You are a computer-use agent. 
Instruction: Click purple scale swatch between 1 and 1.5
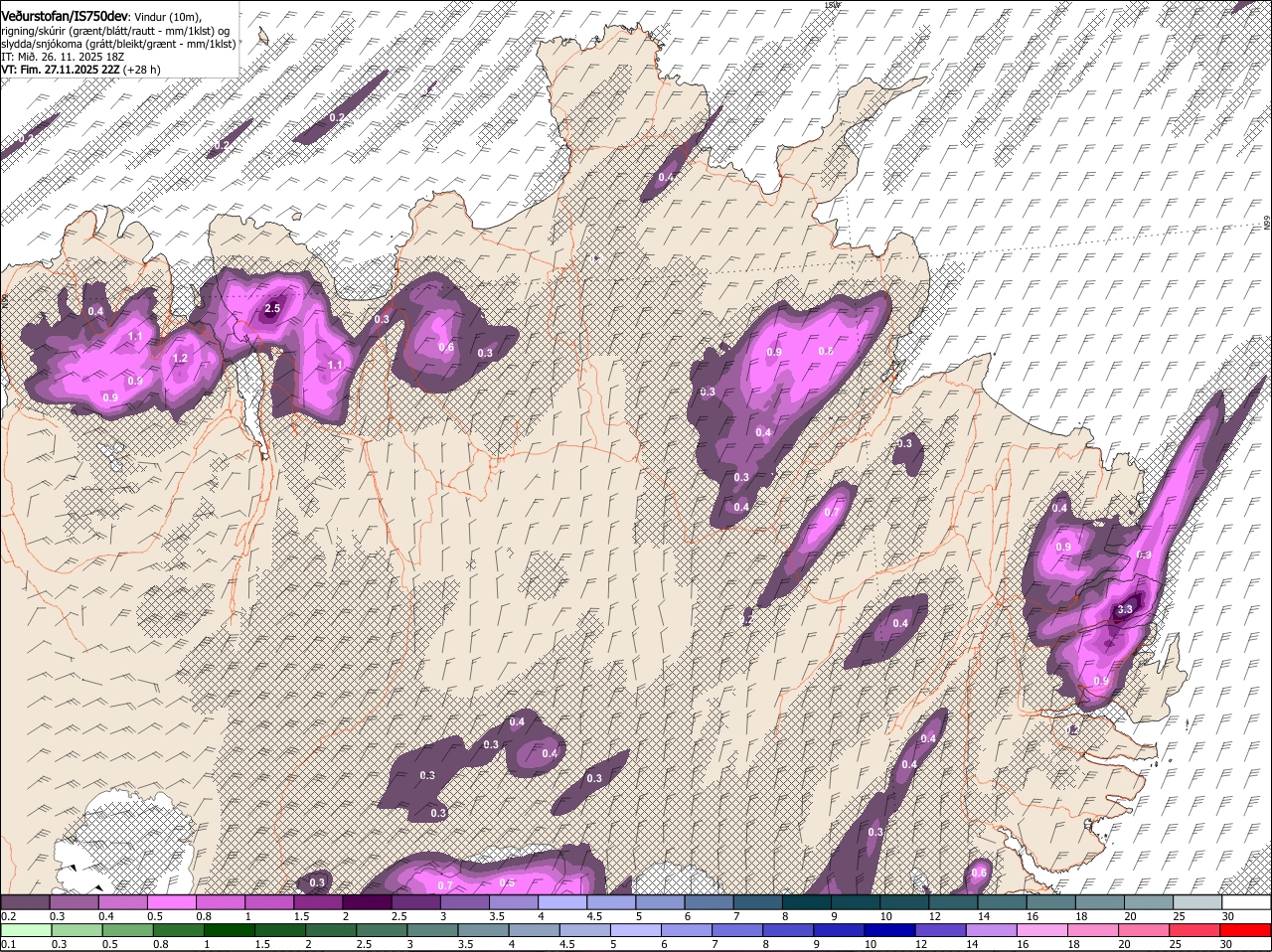pyautogui.click(x=269, y=902)
